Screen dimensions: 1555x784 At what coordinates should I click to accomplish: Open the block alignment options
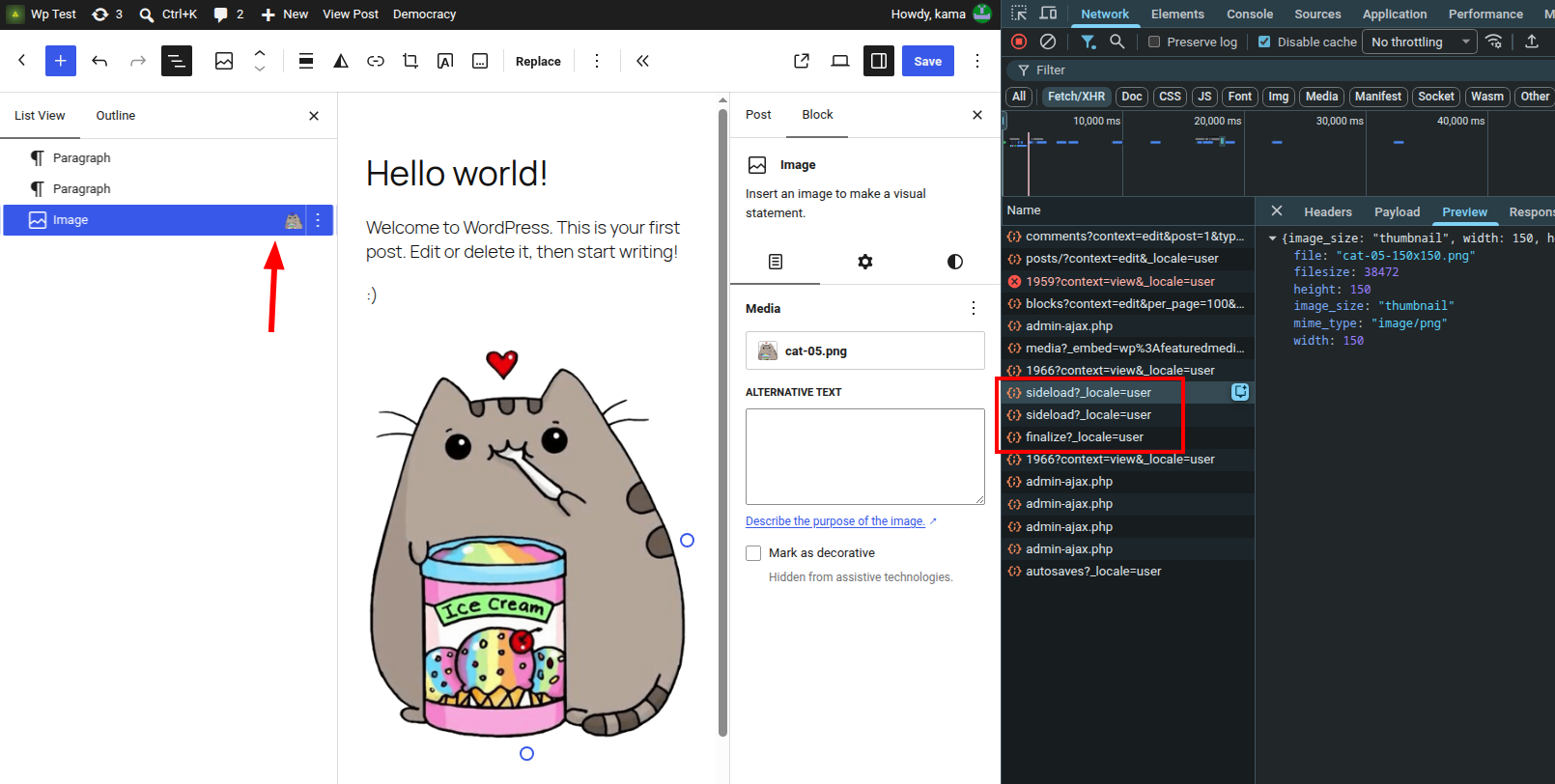(x=306, y=61)
